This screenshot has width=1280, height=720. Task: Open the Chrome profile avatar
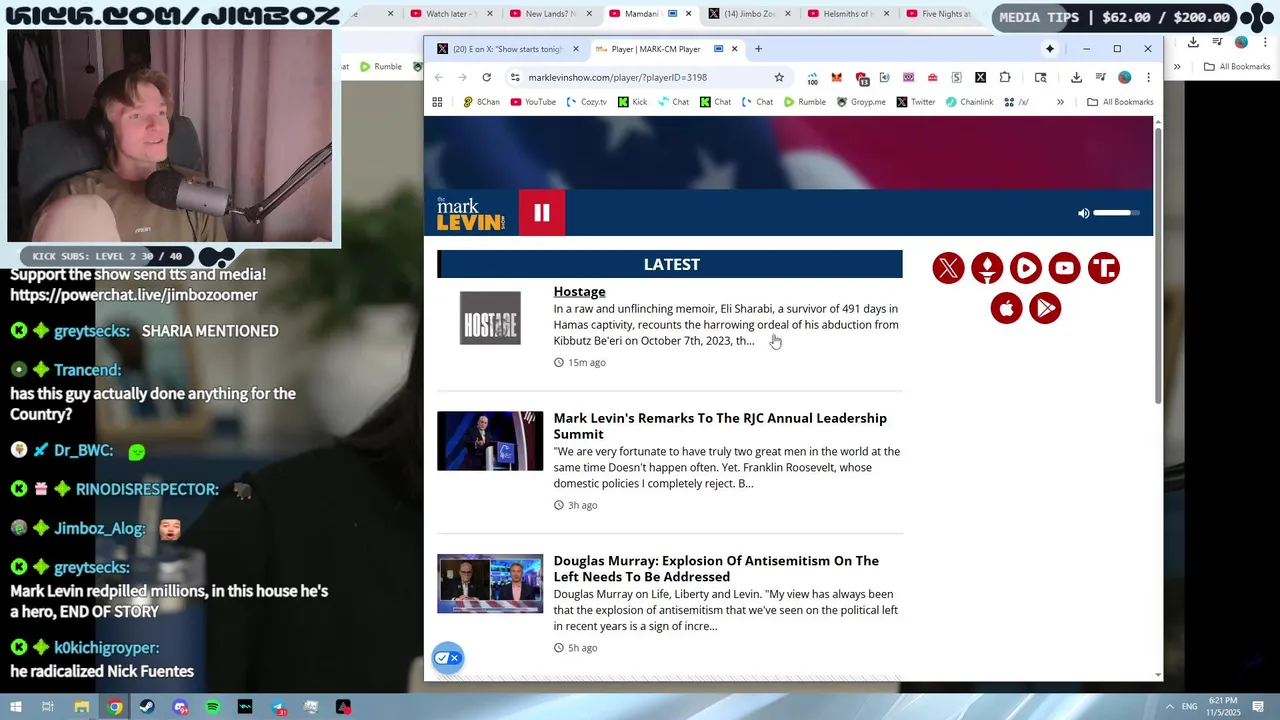click(x=1124, y=77)
